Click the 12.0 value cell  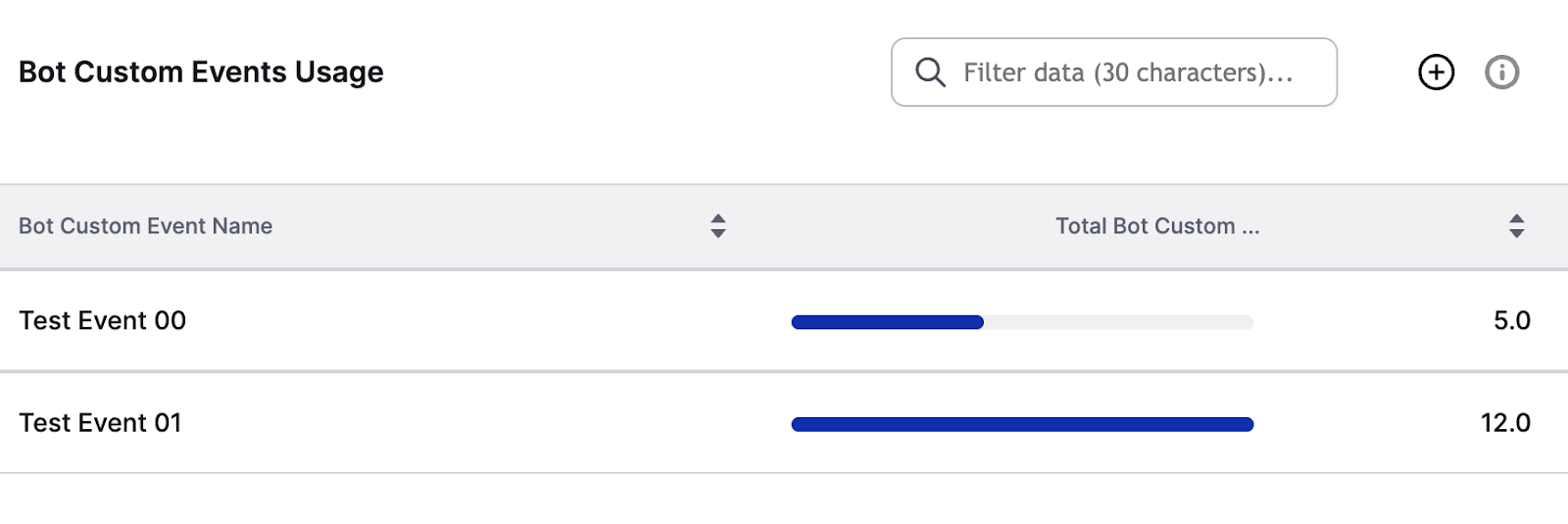click(x=1505, y=422)
